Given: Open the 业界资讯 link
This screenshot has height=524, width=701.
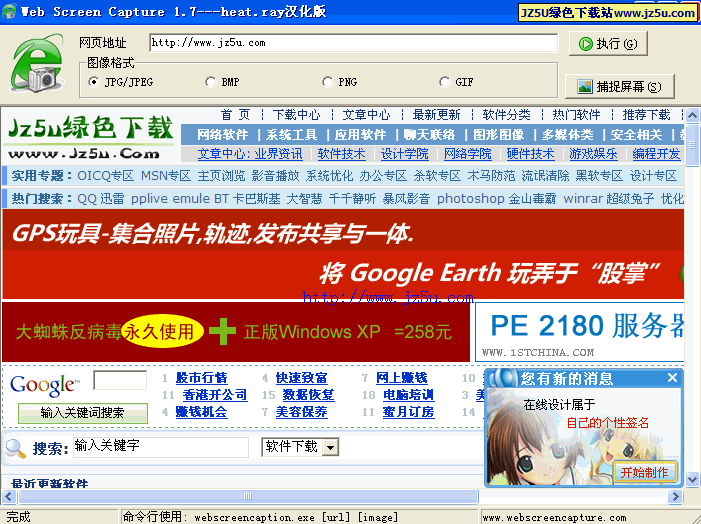Looking at the screenshot, I should pyautogui.click(x=279, y=154).
